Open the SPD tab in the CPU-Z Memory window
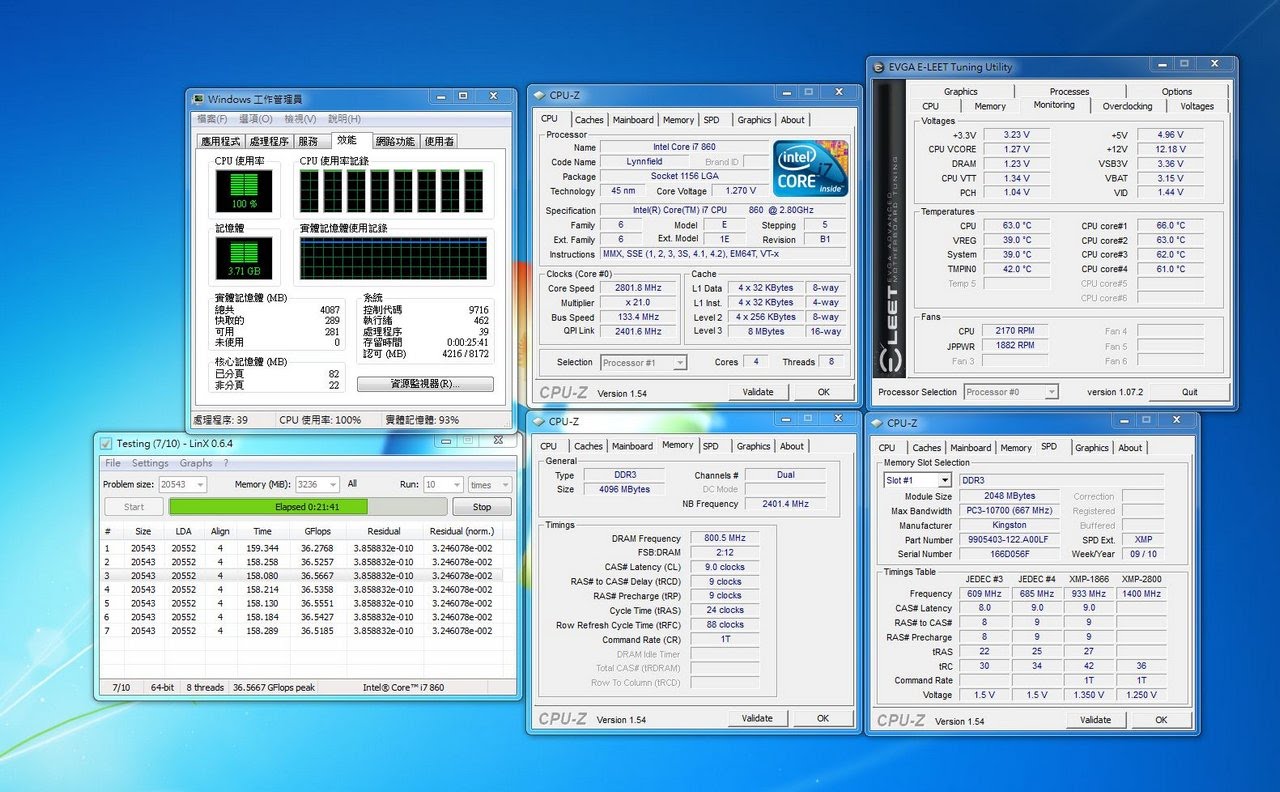Screen dimensions: 1280x792 (x=710, y=446)
